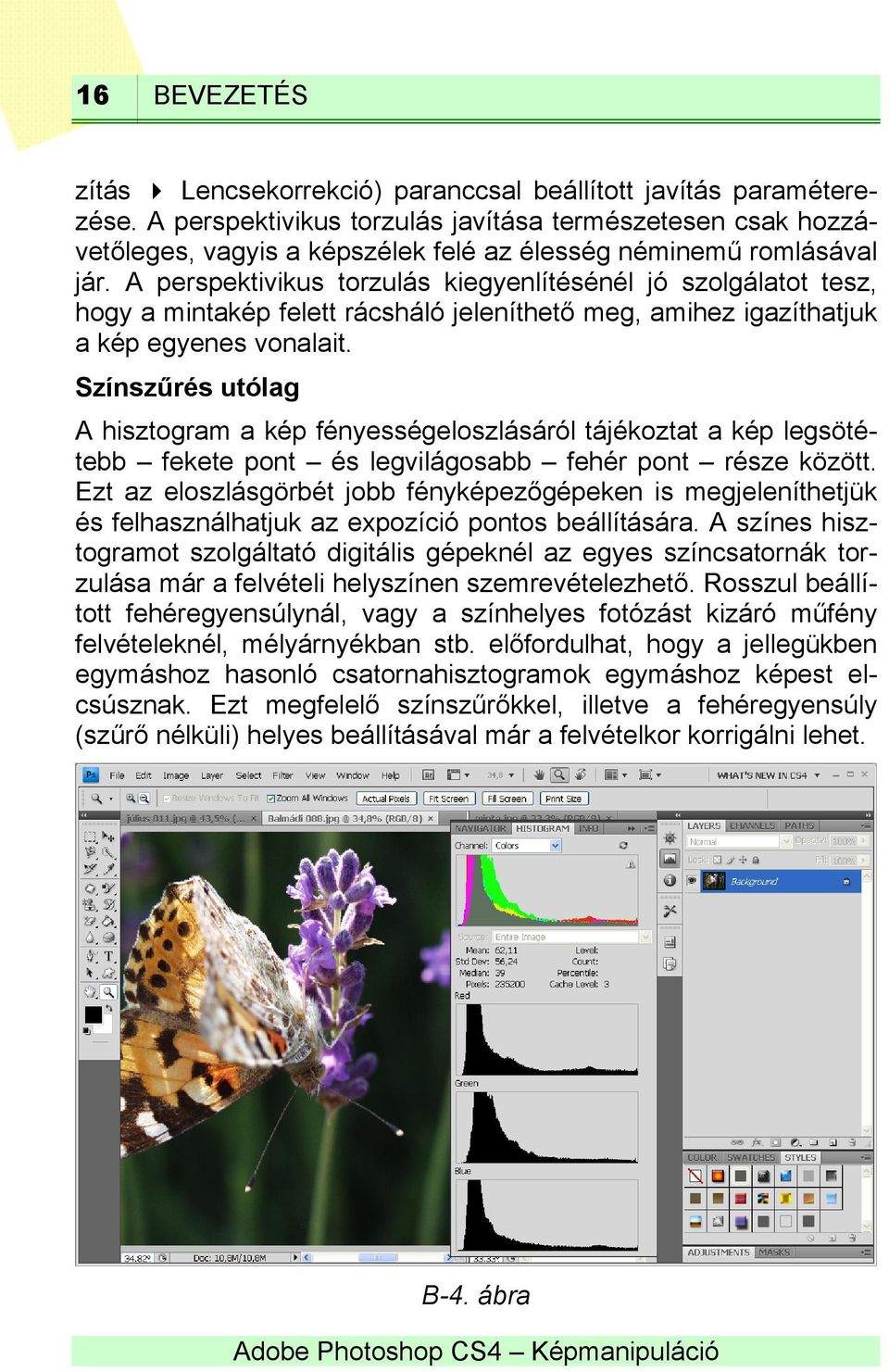Open the histogram Channel dropdown
The image size is (889, 1372).
point(526,846)
